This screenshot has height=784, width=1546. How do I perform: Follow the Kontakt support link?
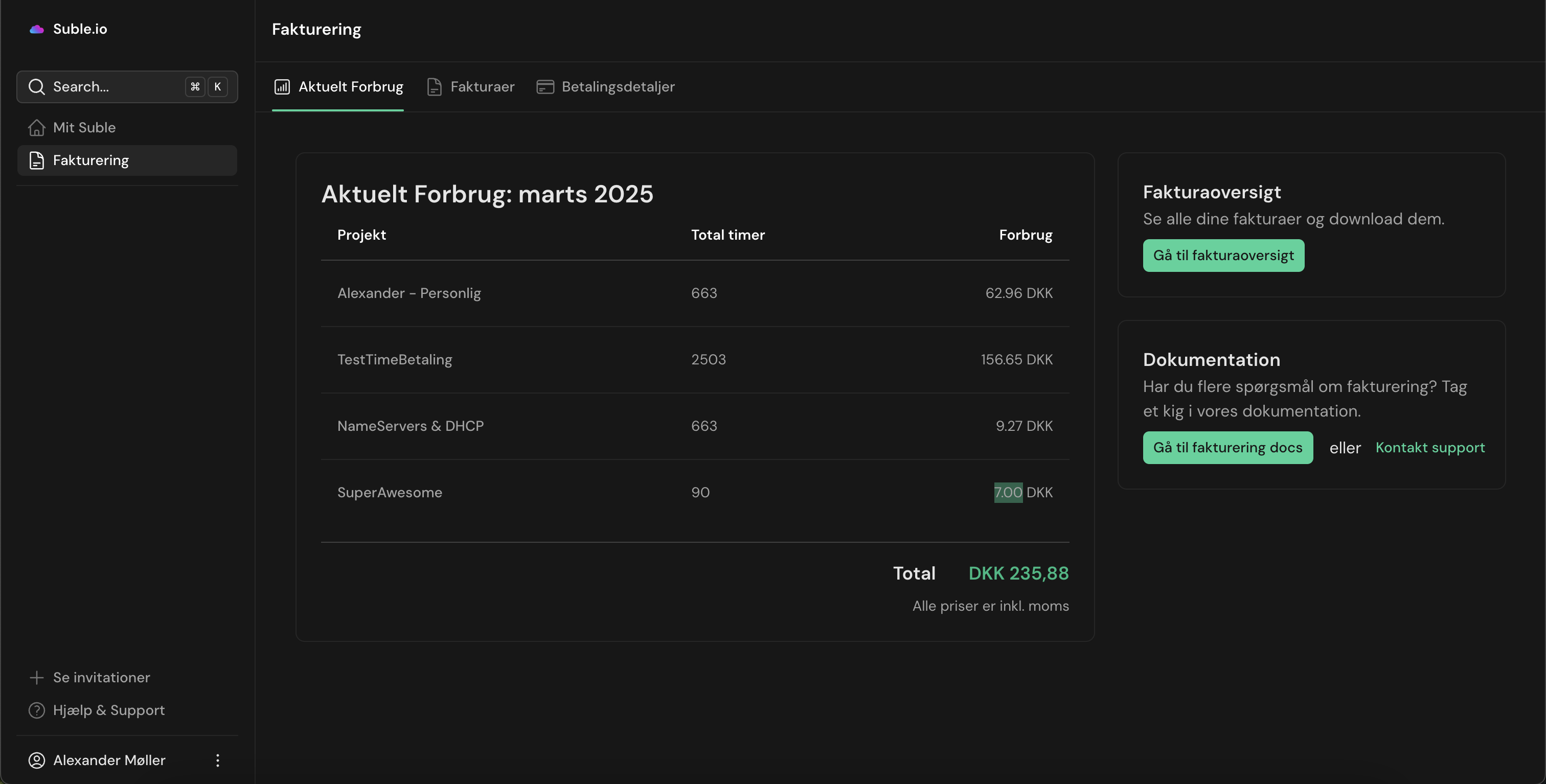(1429, 448)
